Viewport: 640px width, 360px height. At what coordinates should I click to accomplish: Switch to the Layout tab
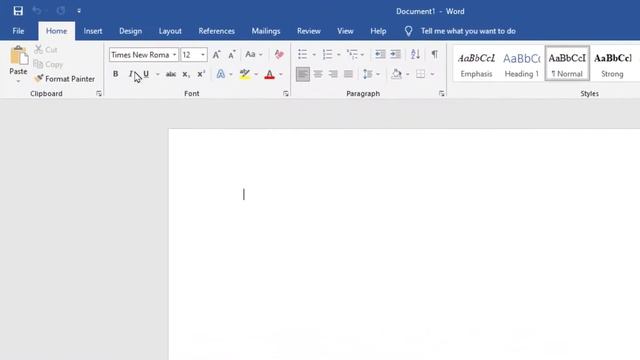[170, 31]
